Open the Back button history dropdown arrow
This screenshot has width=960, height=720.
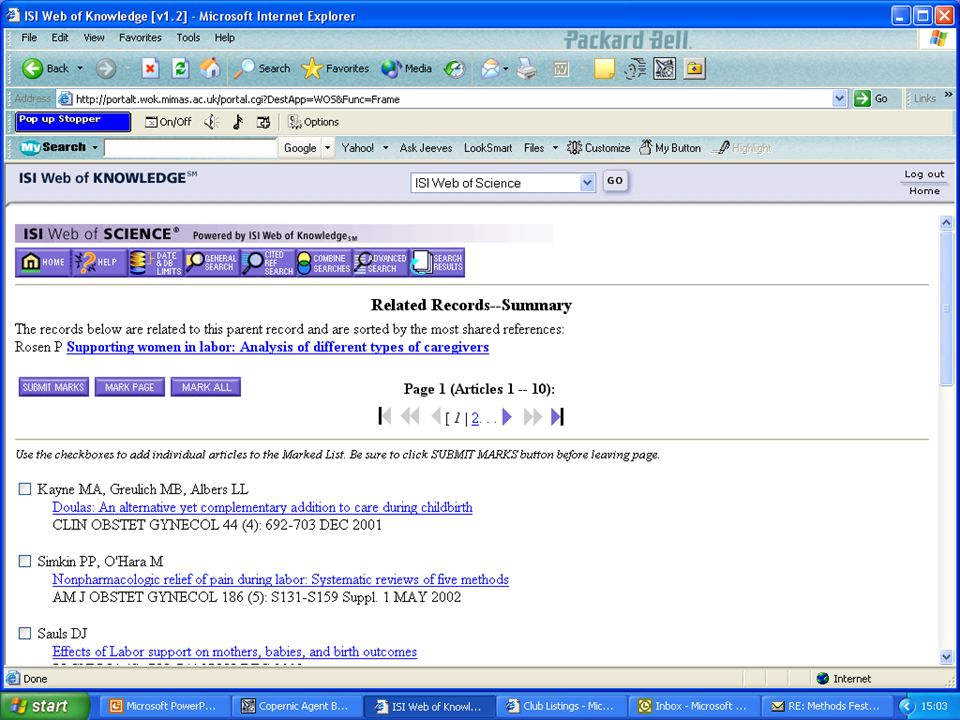pos(80,69)
